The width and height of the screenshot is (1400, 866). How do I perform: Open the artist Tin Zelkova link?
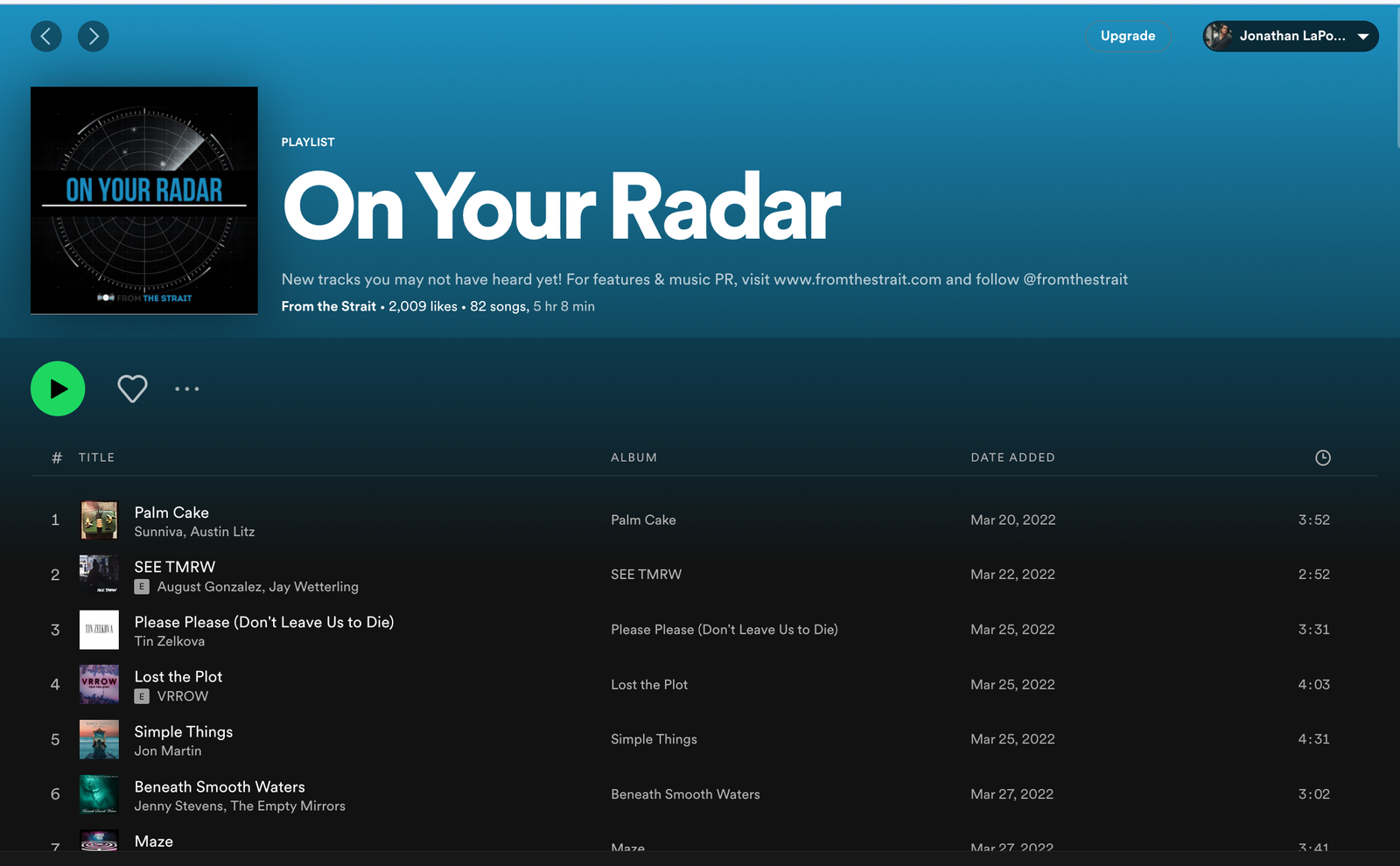coord(170,641)
